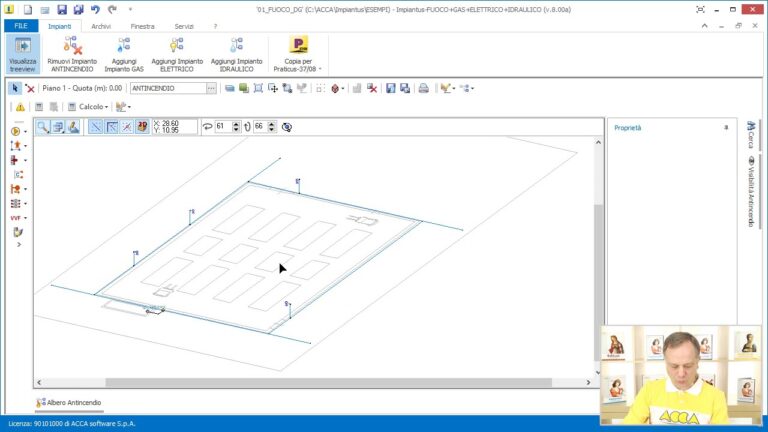This screenshot has width=768, height=432.
Task: Click the C label tool in sidebar
Action: (x=18, y=174)
